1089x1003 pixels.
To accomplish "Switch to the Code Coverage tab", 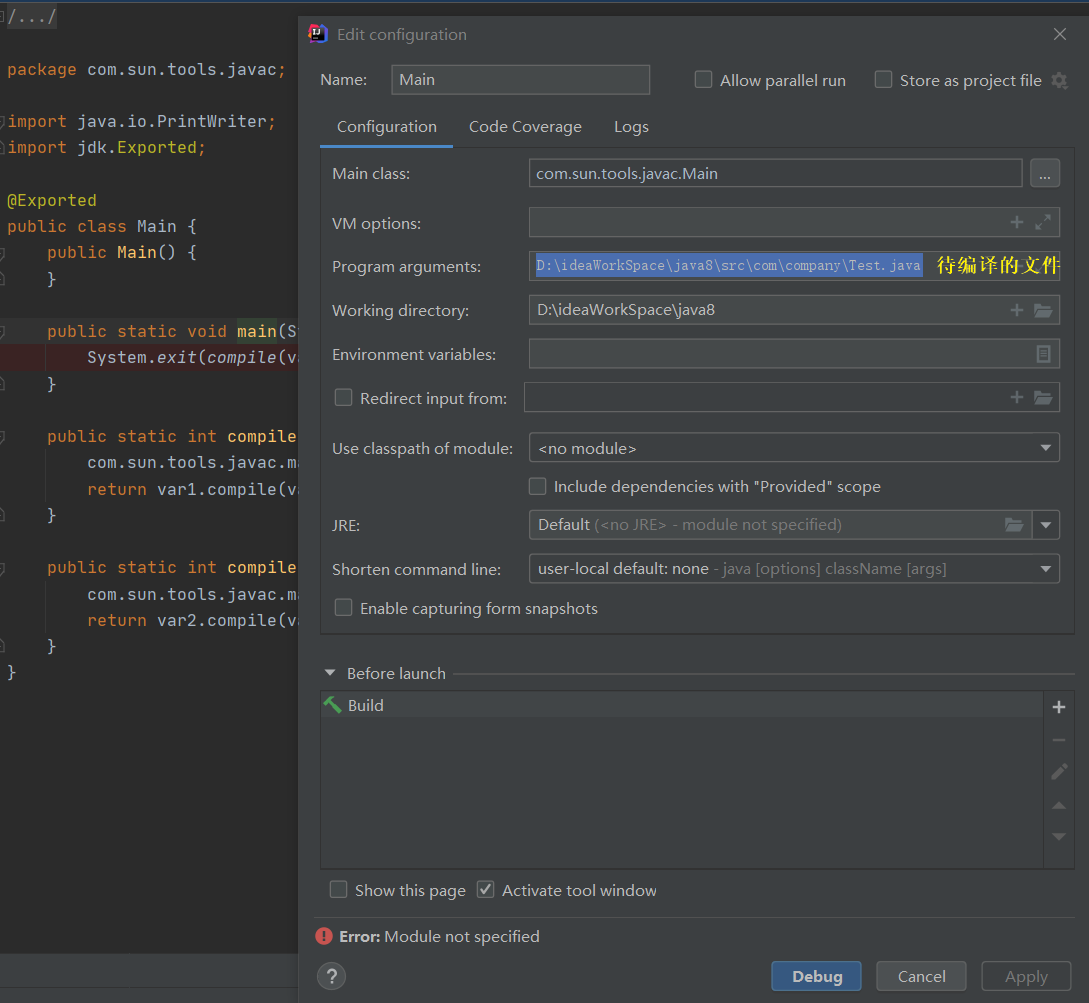I will pos(525,127).
